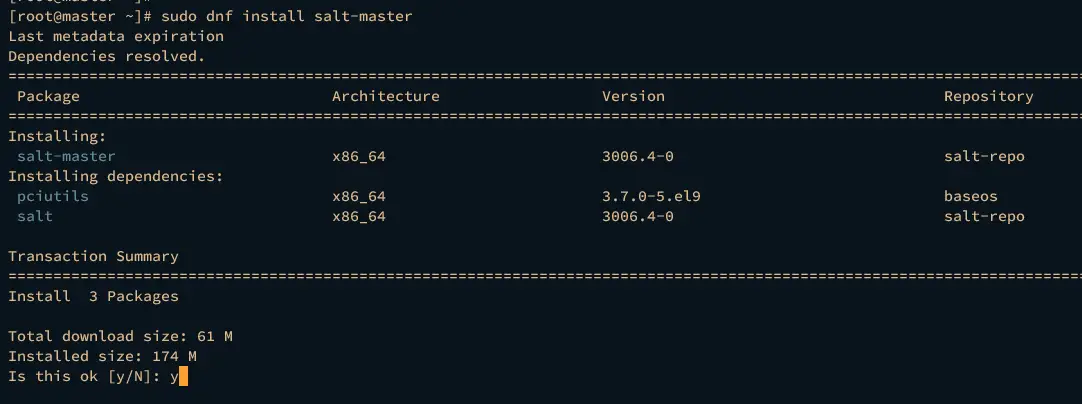Click the "Install 3 Packages" line
Image resolution: width=1082 pixels, height=404 pixels.
(x=93, y=296)
